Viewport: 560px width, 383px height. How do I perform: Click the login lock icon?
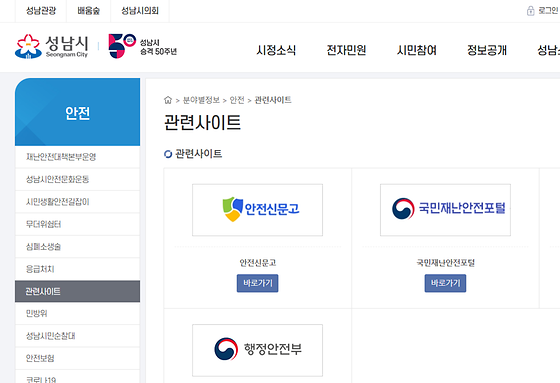[x=531, y=11]
